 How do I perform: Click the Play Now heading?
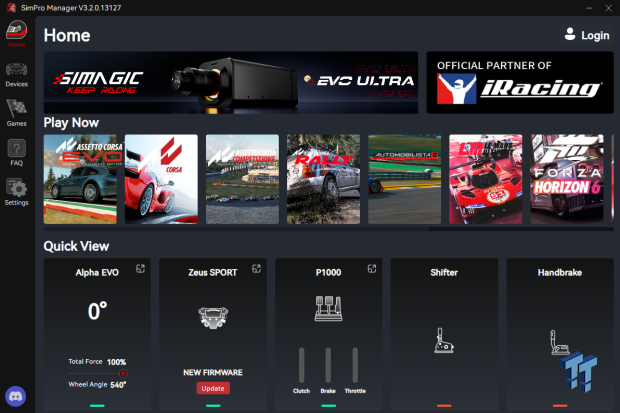71,123
